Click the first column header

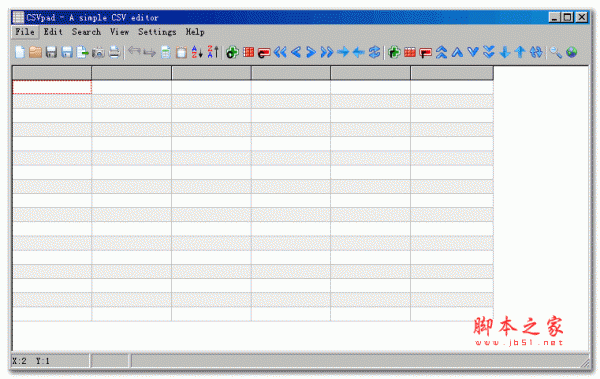tap(52, 73)
